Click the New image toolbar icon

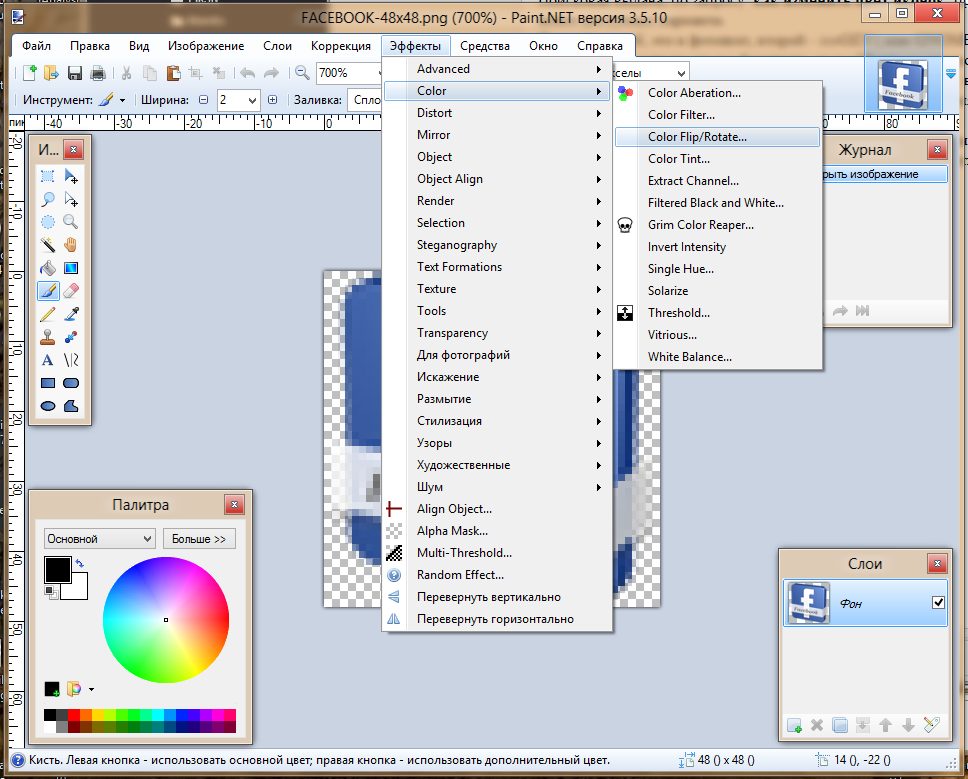point(29,73)
